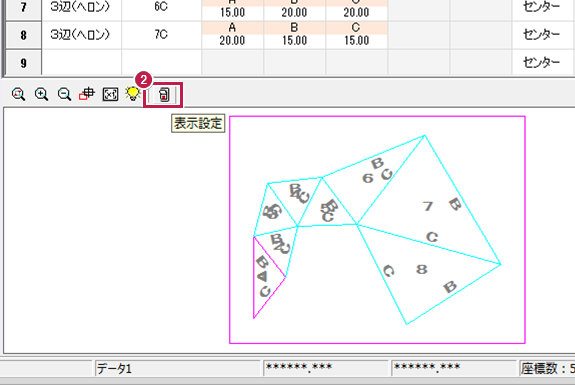Click side C value 20.00 in row 7

356,12
